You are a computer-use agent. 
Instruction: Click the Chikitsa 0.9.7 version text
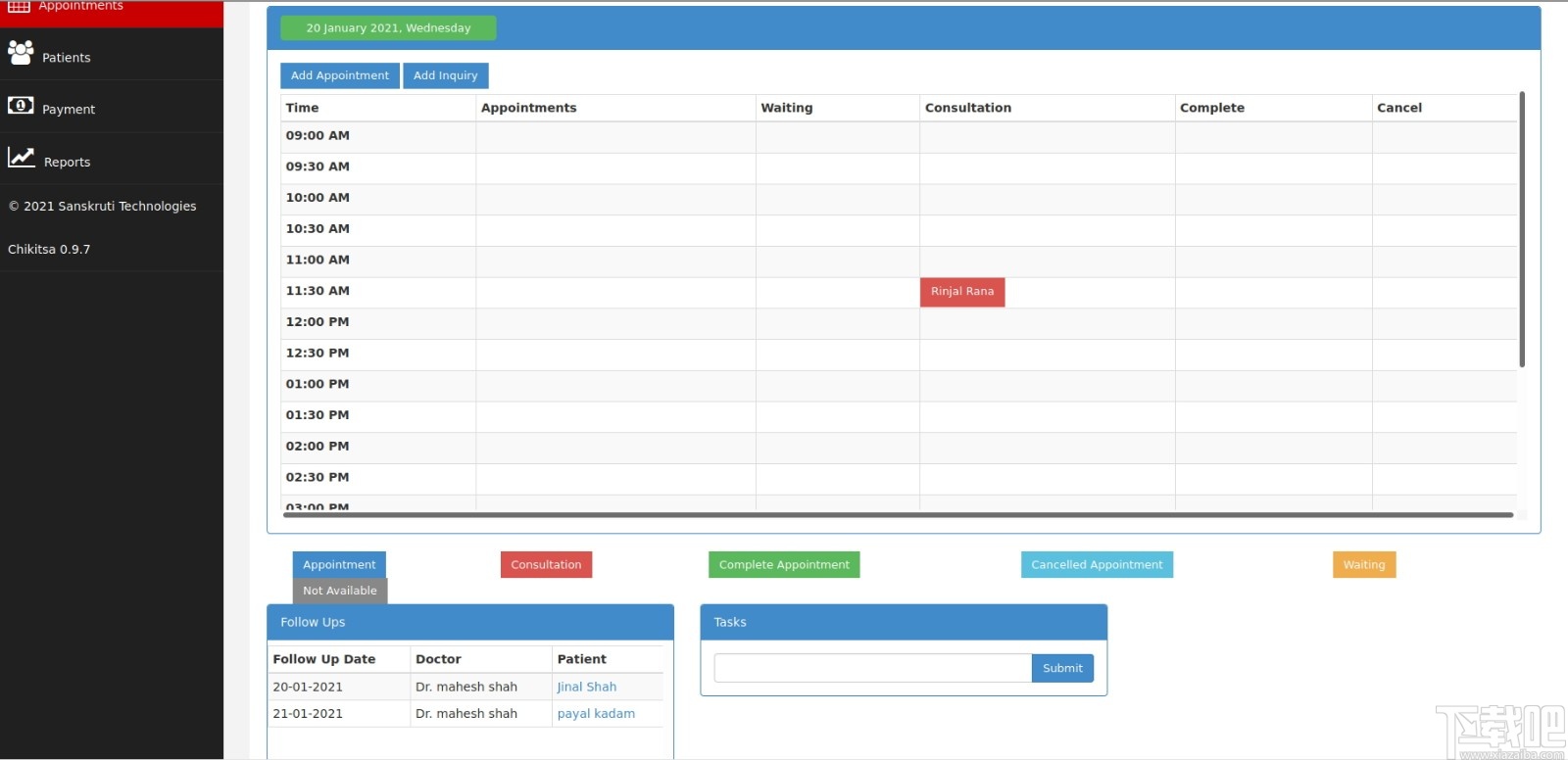pos(49,250)
